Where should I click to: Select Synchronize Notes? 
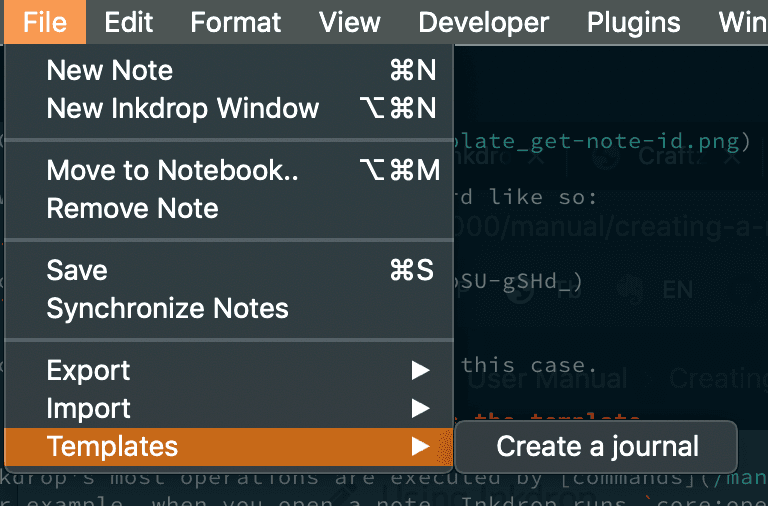click(167, 309)
